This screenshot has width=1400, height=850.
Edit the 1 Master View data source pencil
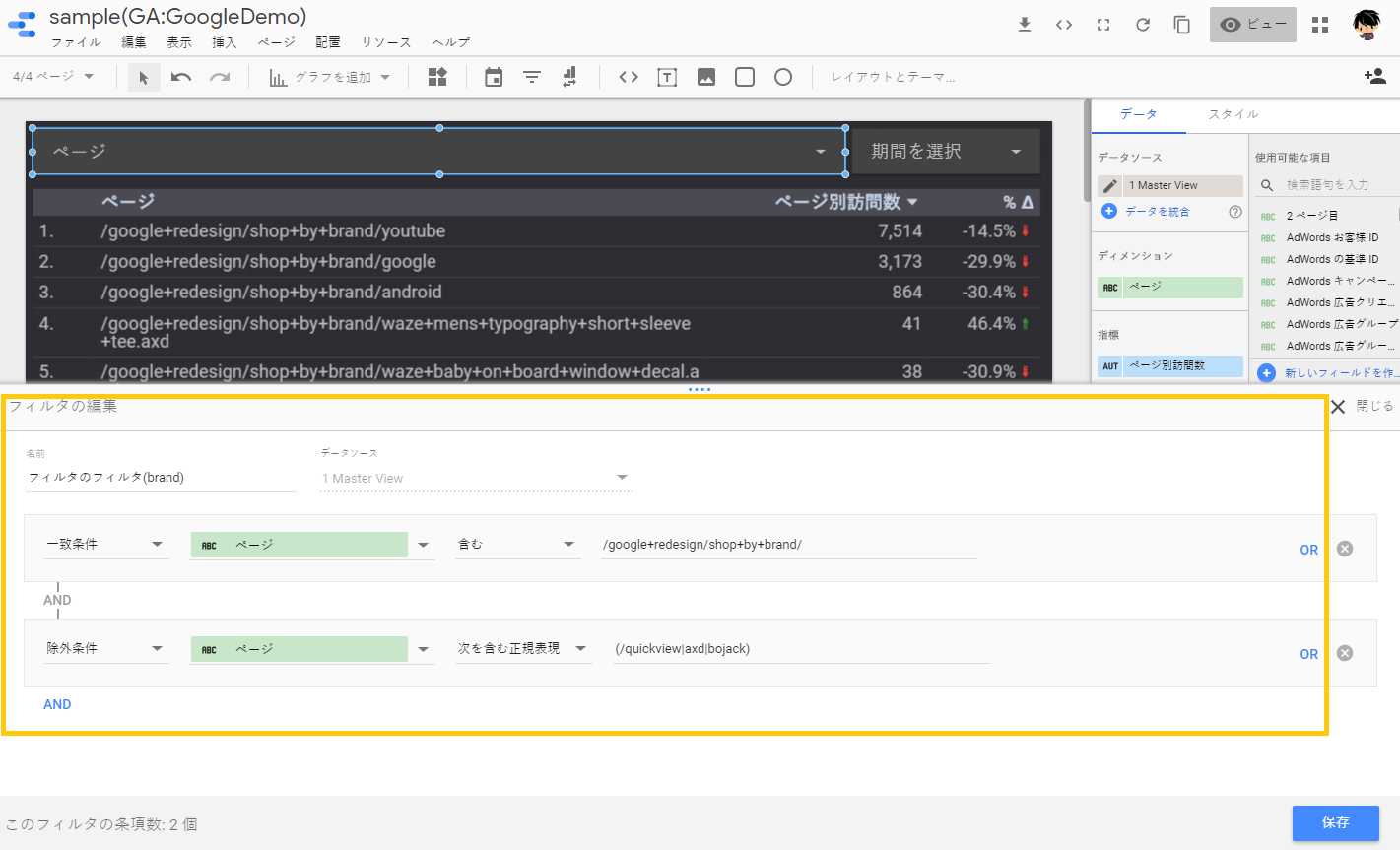(1110, 185)
